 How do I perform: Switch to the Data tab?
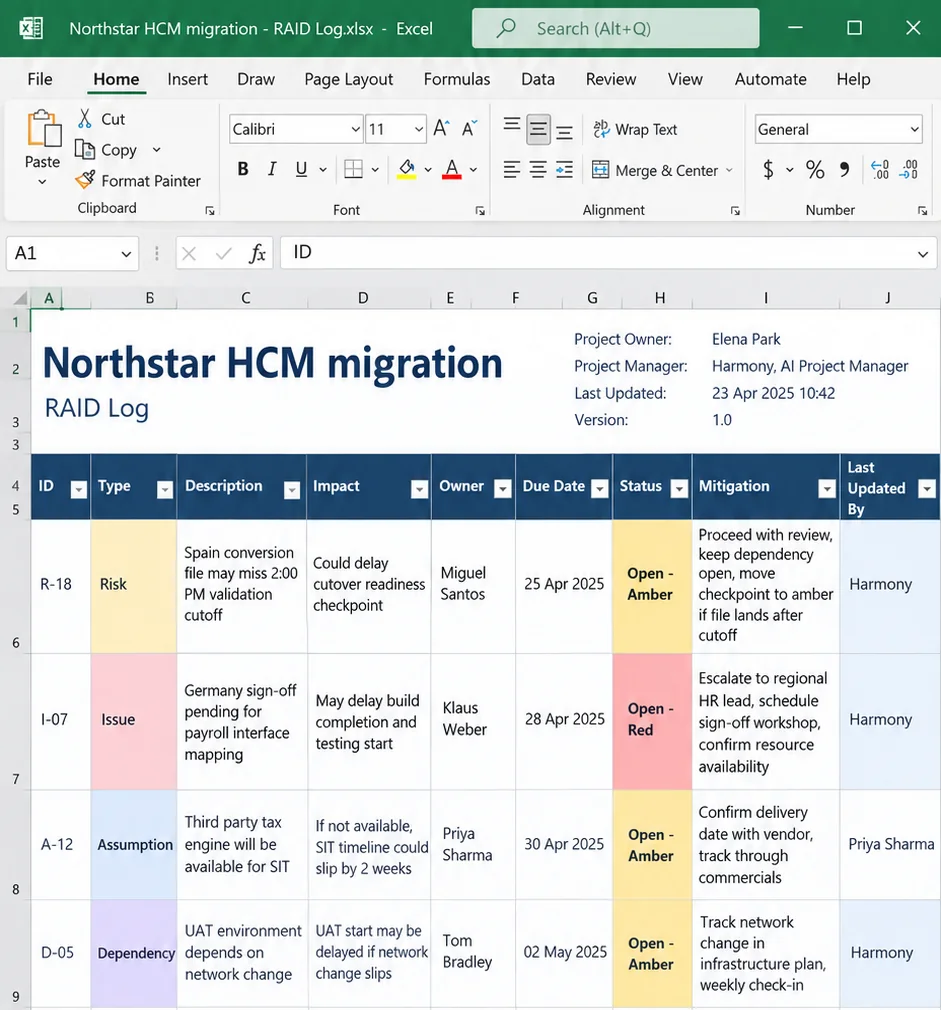point(538,79)
